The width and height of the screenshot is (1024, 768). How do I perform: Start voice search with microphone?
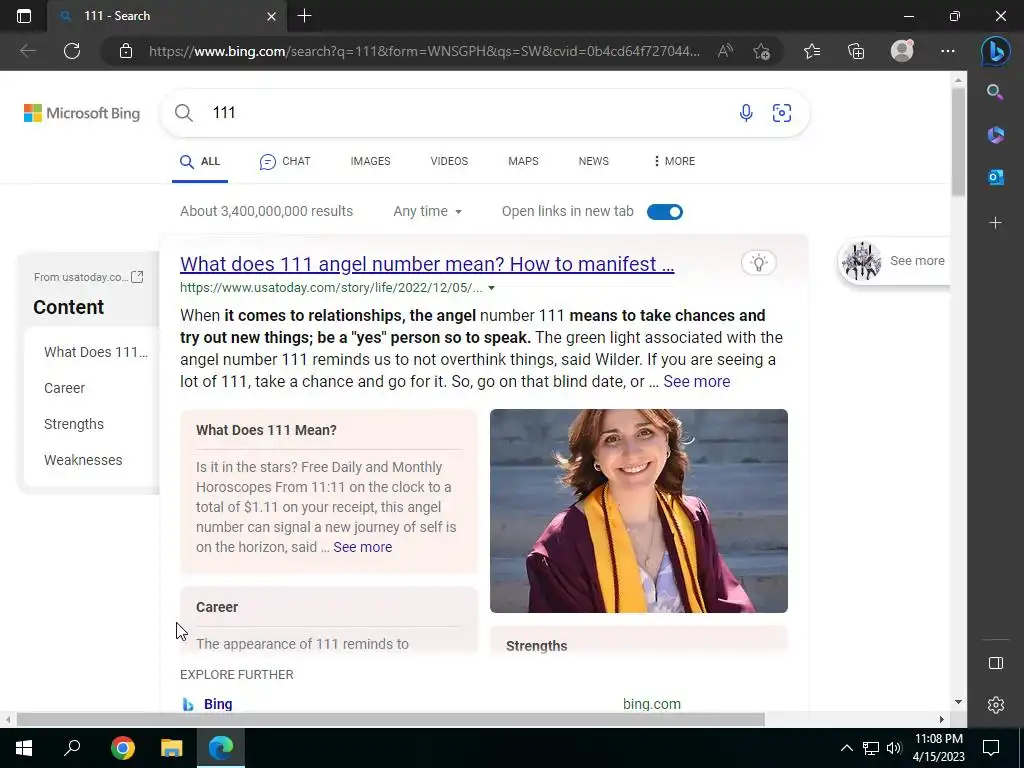point(746,113)
